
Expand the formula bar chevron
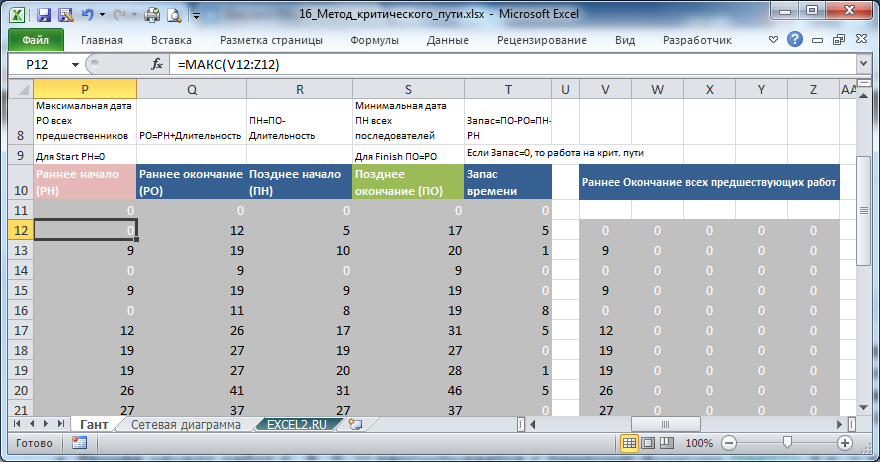point(864,63)
